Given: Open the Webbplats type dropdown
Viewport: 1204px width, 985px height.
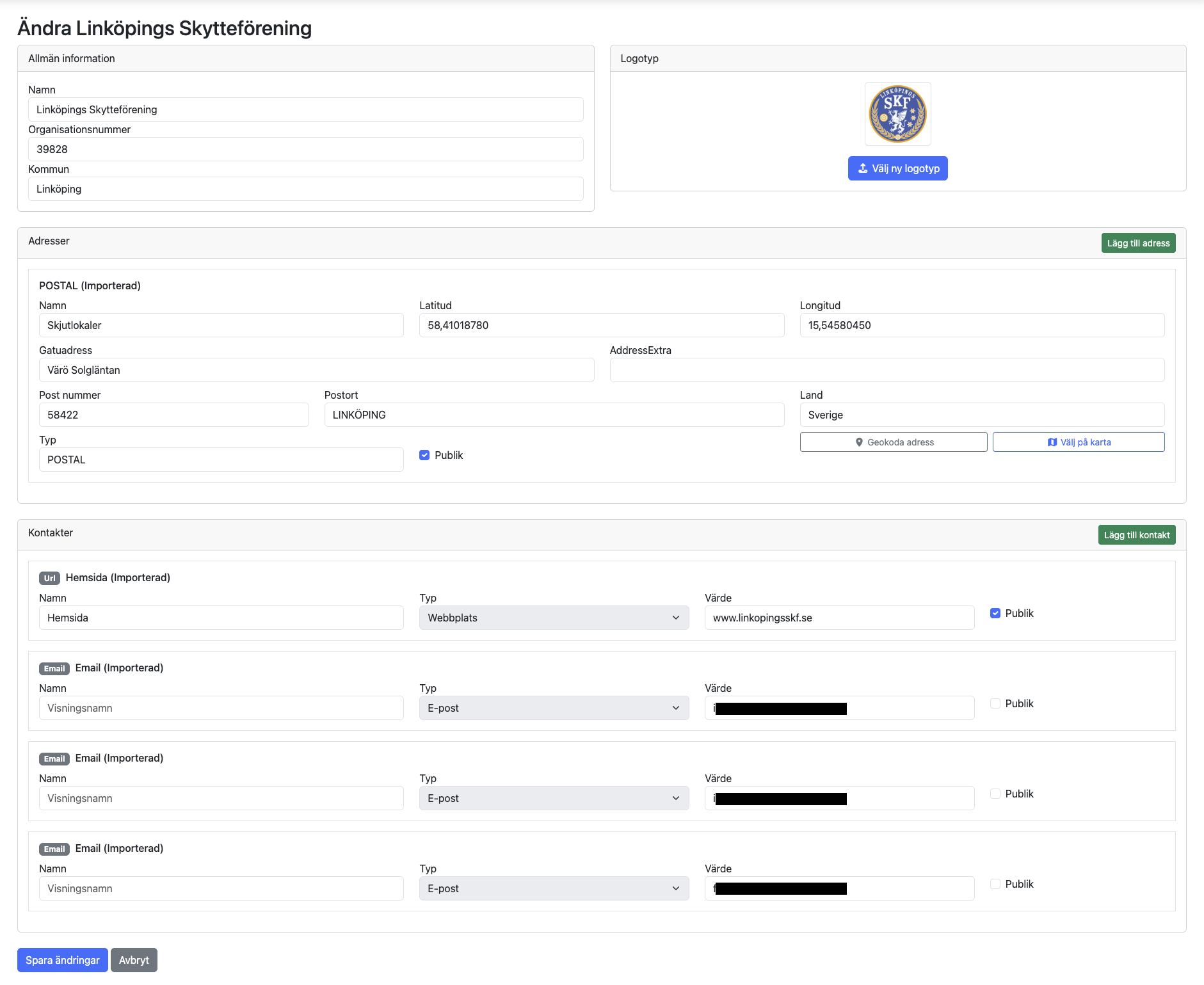Looking at the screenshot, I should pos(554,618).
